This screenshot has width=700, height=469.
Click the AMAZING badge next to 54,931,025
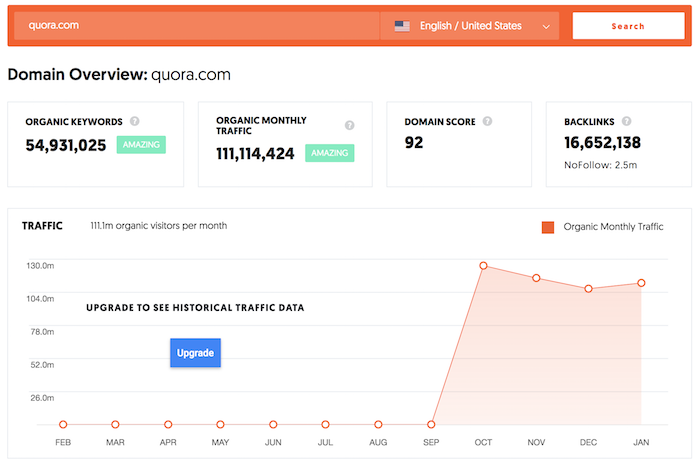point(141,145)
